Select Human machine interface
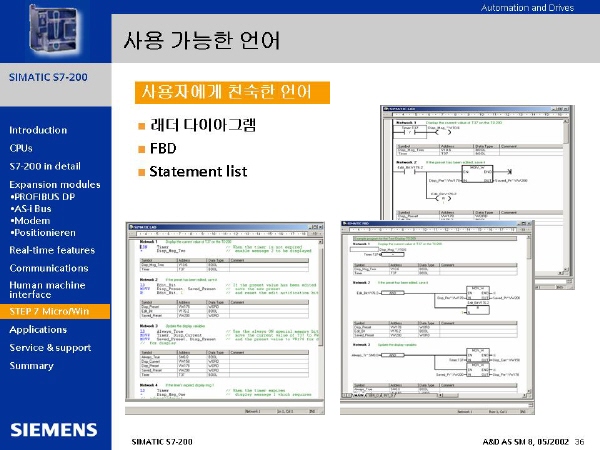The image size is (600, 450). (x=47, y=290)
